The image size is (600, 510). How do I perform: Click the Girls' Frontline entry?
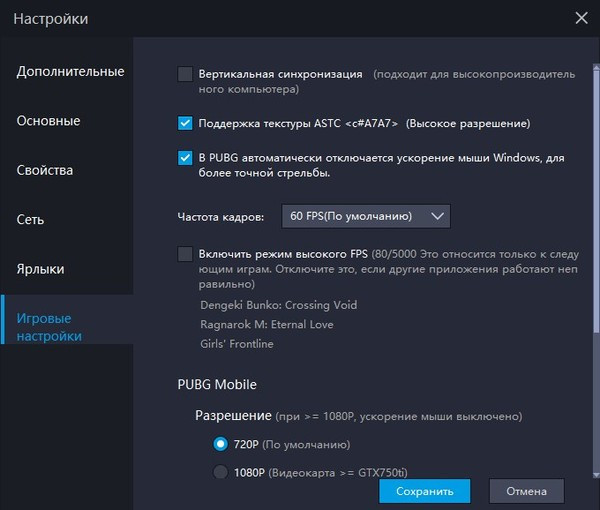pyautogui.click(x=237, y=344)
